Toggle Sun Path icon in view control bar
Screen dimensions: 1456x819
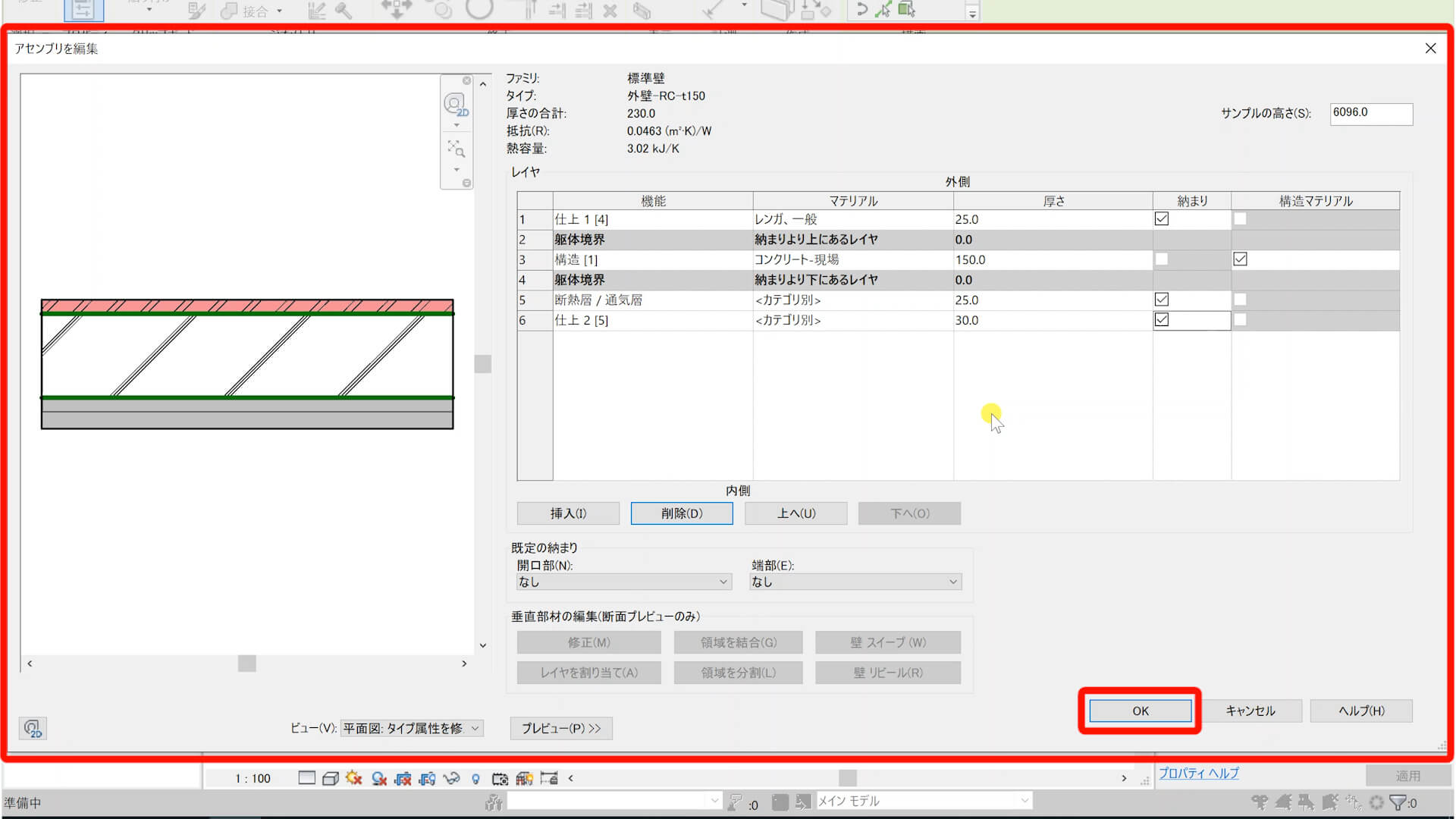coord(353,778)
